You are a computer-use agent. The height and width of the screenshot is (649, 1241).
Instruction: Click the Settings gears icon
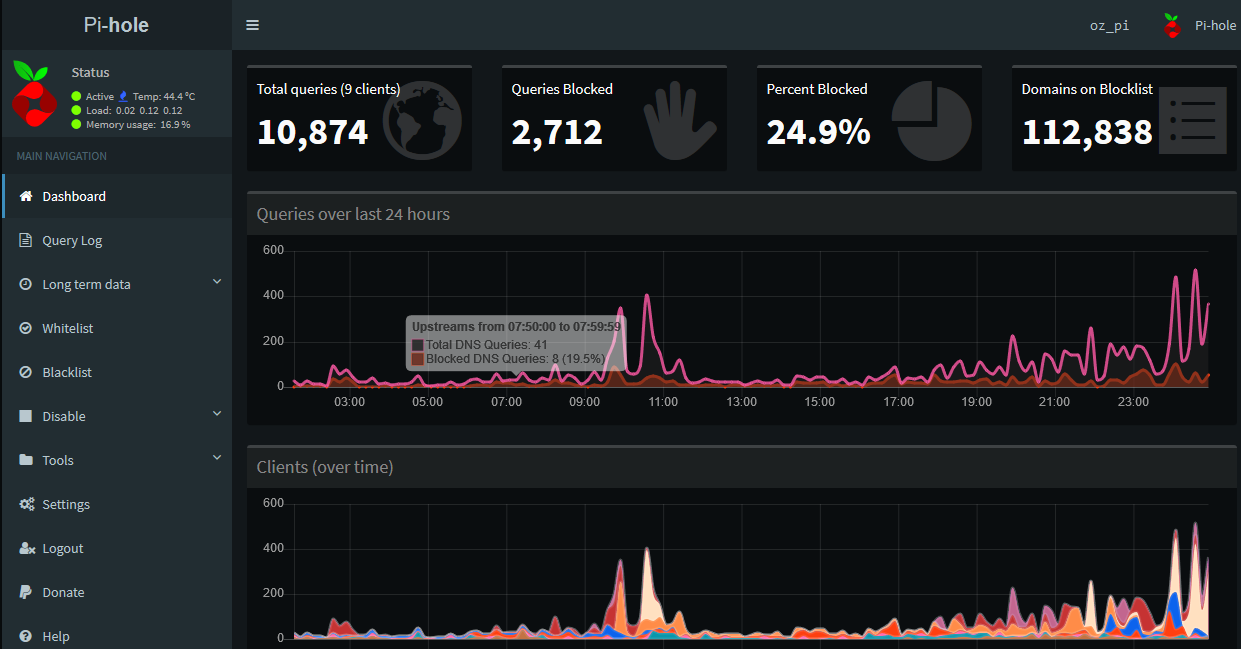[26, 504]
